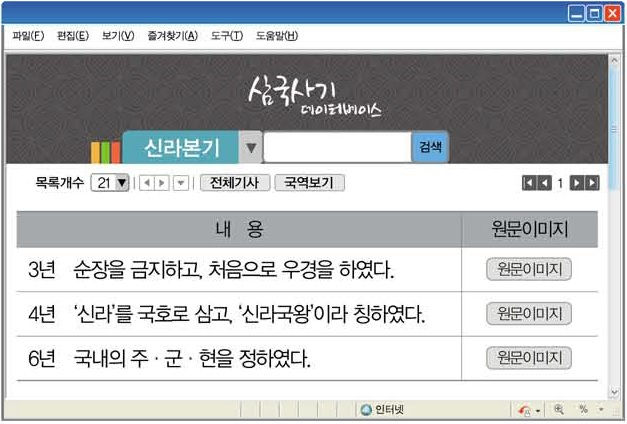This screenshot has width=627, height=424.
Task: Open the 파일(F) menu
Action: pos(28,37)
